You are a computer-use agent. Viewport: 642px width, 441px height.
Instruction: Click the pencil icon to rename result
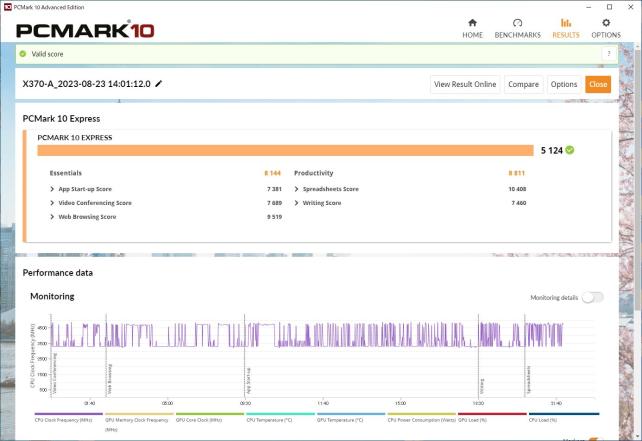tap(159, 84)
